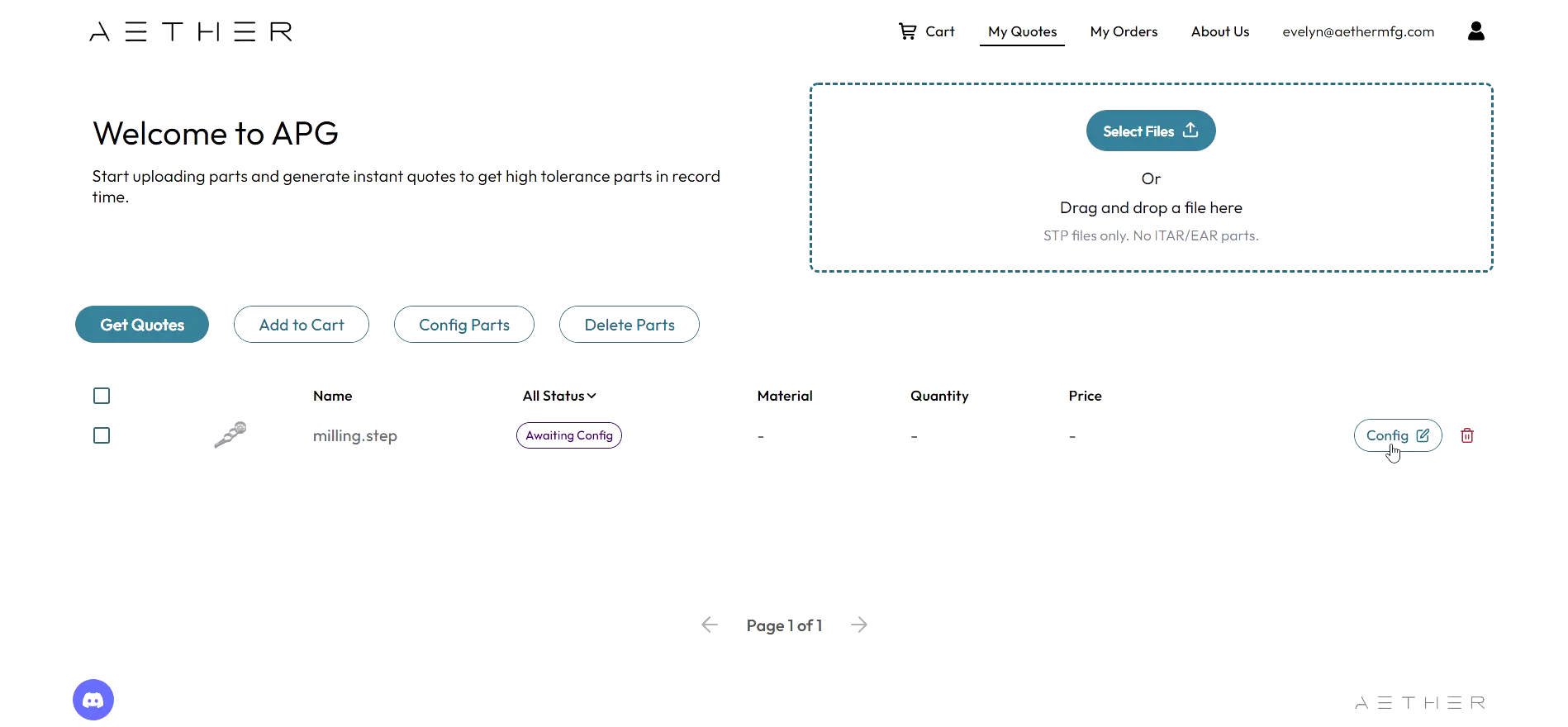
Task: Expand the All Status filter dropdown
Action: click(x=559, y=396)
